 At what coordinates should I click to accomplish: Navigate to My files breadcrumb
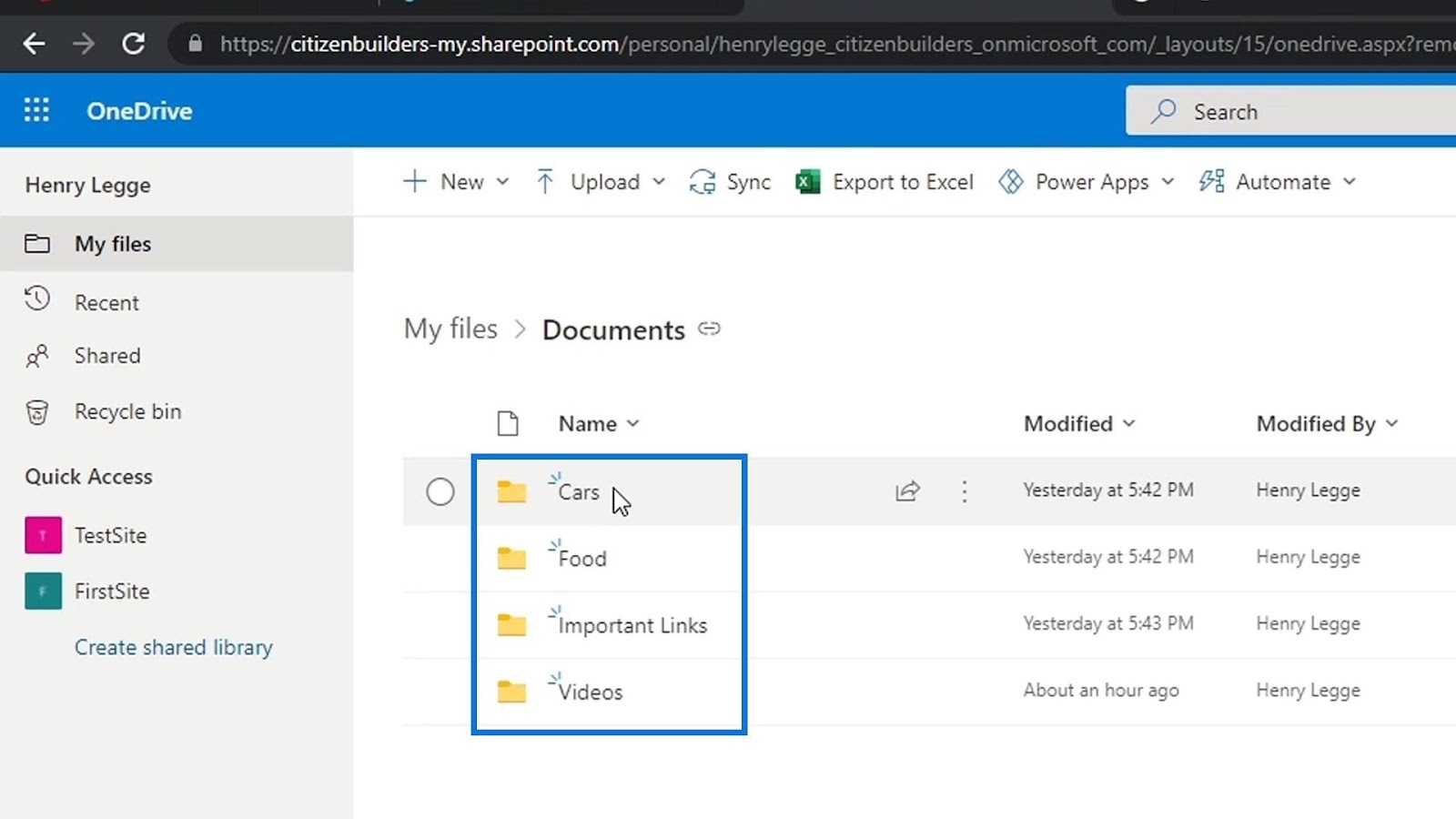[x=450, y=329]
